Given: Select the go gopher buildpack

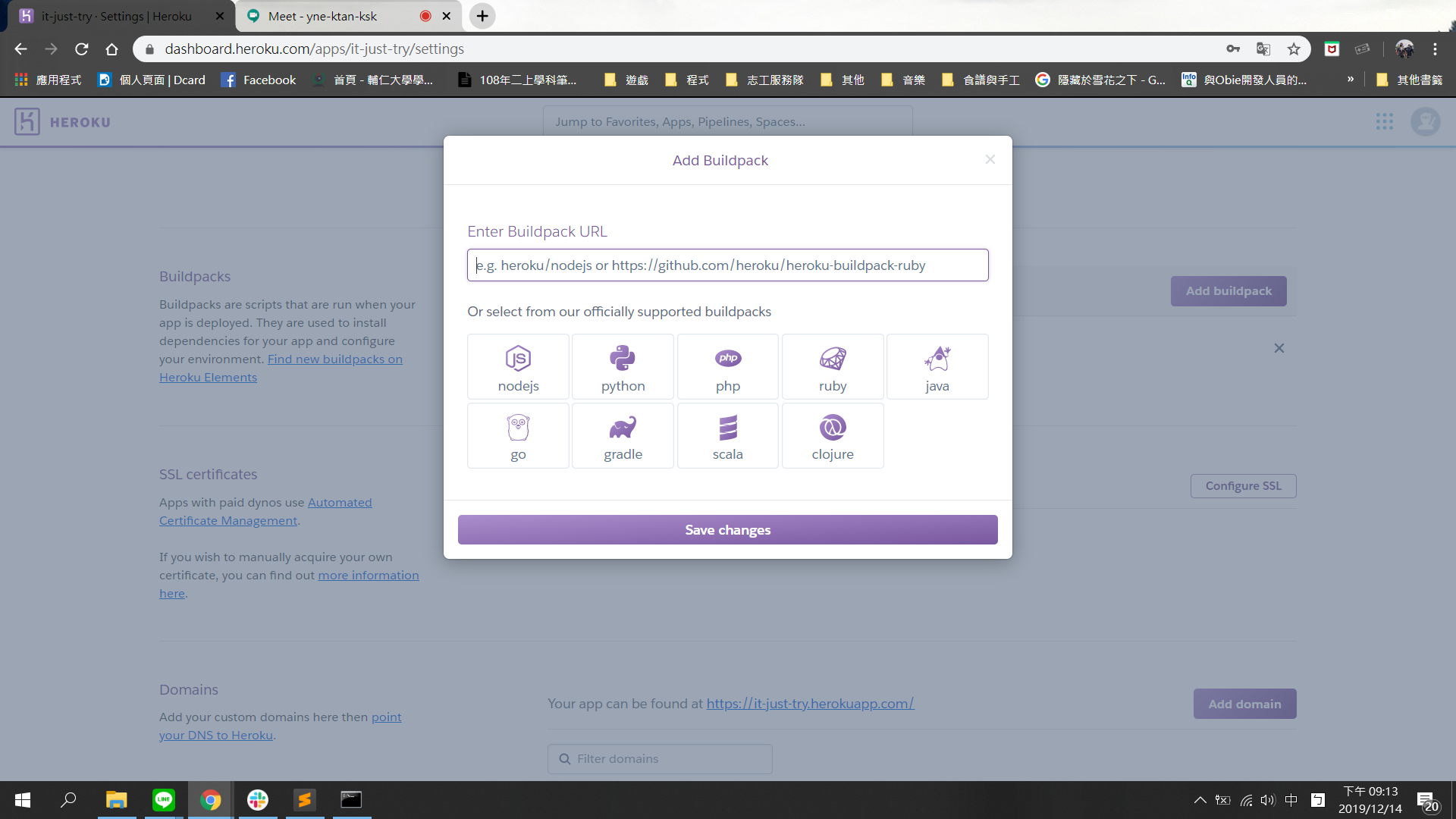Looking at the screenshot, I should pyautogui.click(x=518, y=436).
